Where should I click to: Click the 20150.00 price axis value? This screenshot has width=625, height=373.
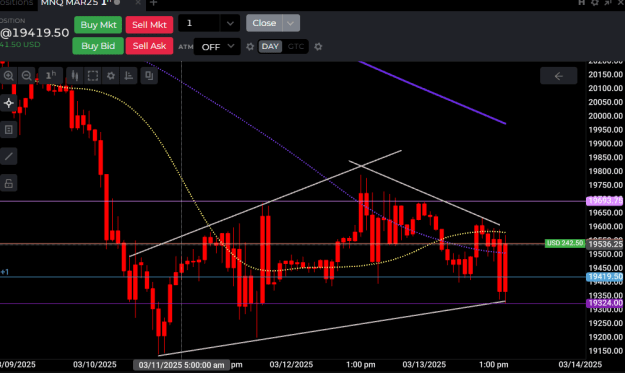click(x=605, y=75)
